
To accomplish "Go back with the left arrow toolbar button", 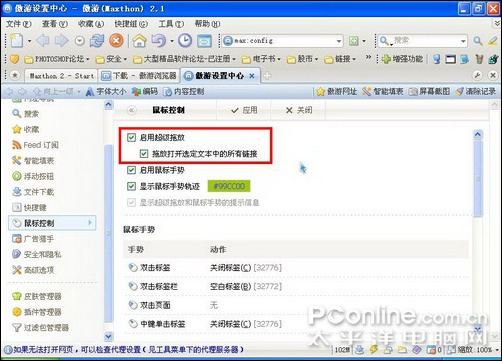I will pyautogui.click(x=42, y=41).
